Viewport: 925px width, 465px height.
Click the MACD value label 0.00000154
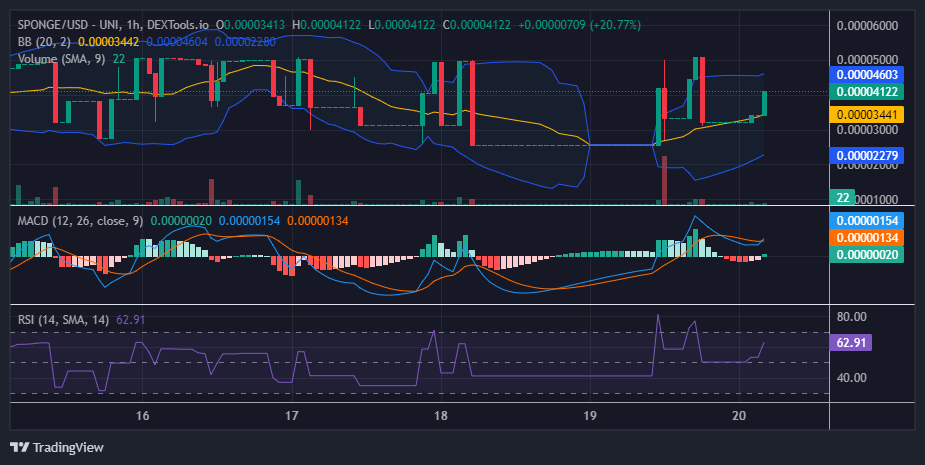click(867, 221)
